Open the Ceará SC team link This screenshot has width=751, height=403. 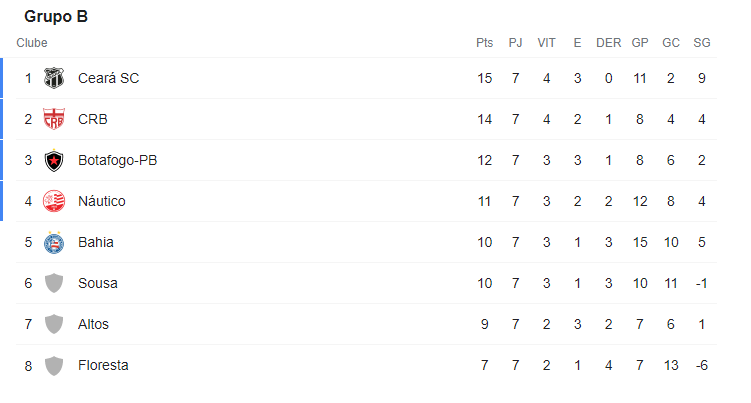click(108, 78)
